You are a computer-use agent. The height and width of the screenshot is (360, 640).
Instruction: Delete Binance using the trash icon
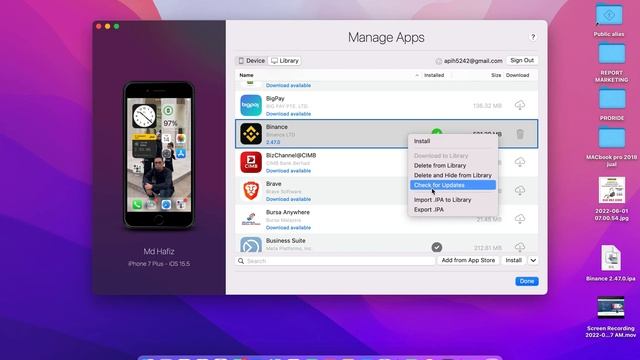click(x=520, y=134)
